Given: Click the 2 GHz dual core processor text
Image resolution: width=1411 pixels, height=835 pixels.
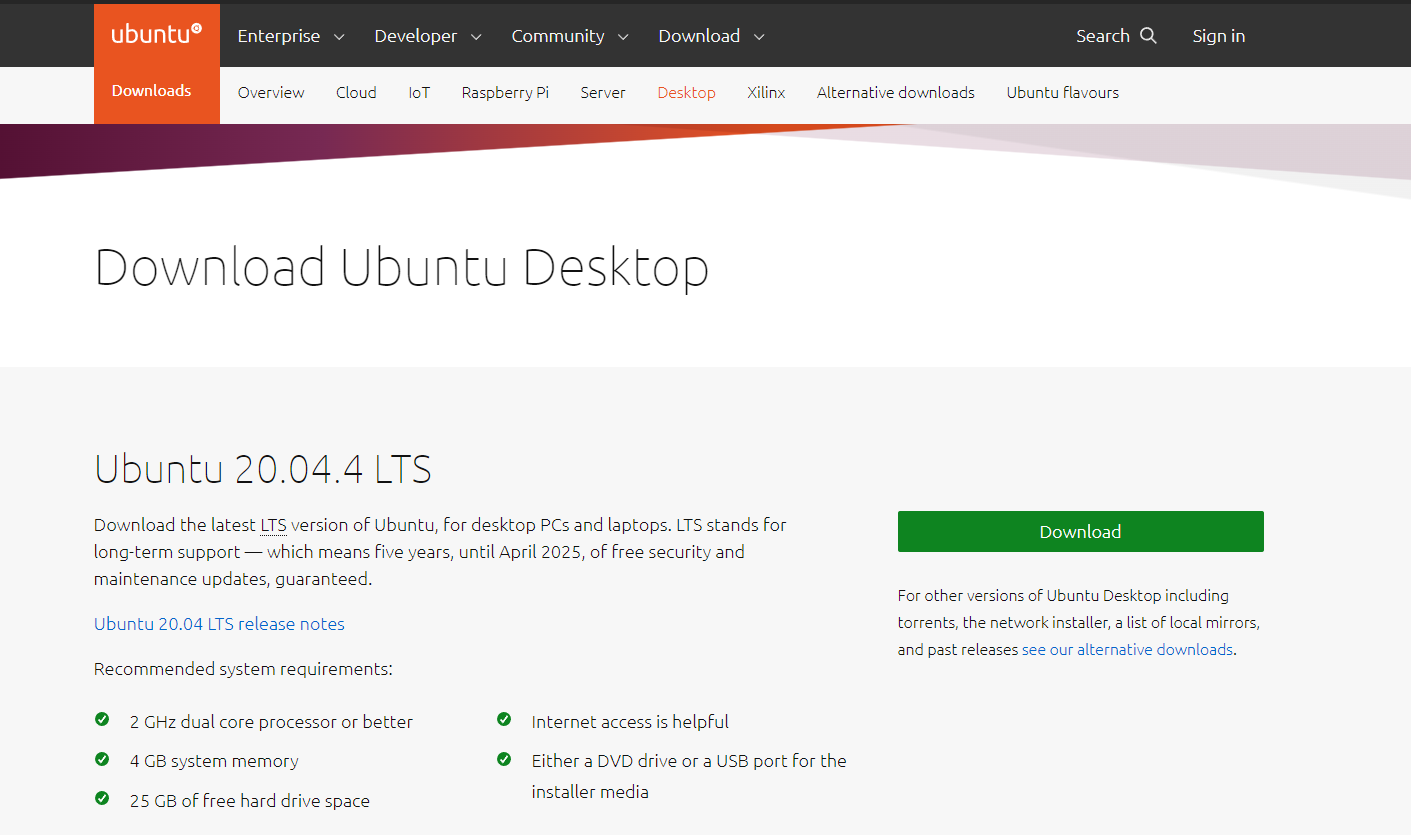Looking at the screenshot, I should coord(271,722).
